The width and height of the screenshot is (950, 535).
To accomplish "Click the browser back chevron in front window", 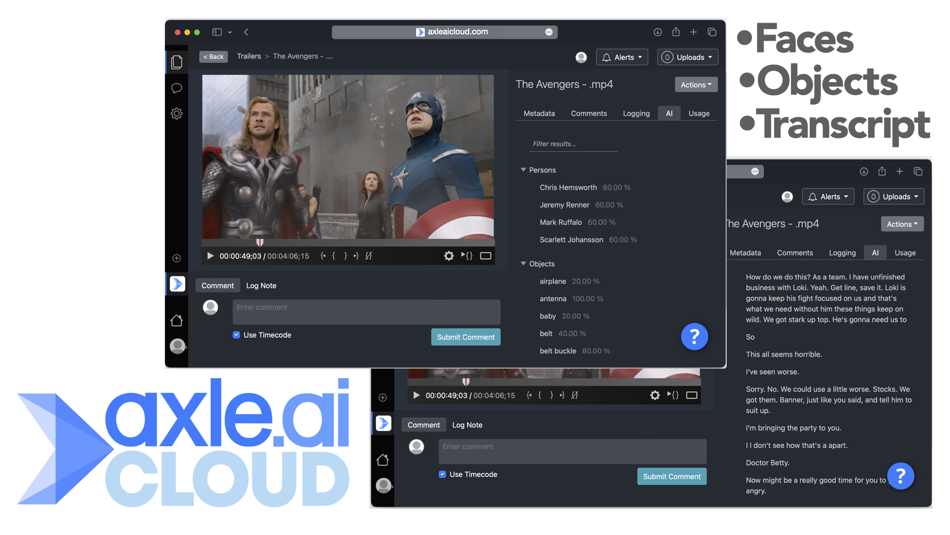I will 246,32.
